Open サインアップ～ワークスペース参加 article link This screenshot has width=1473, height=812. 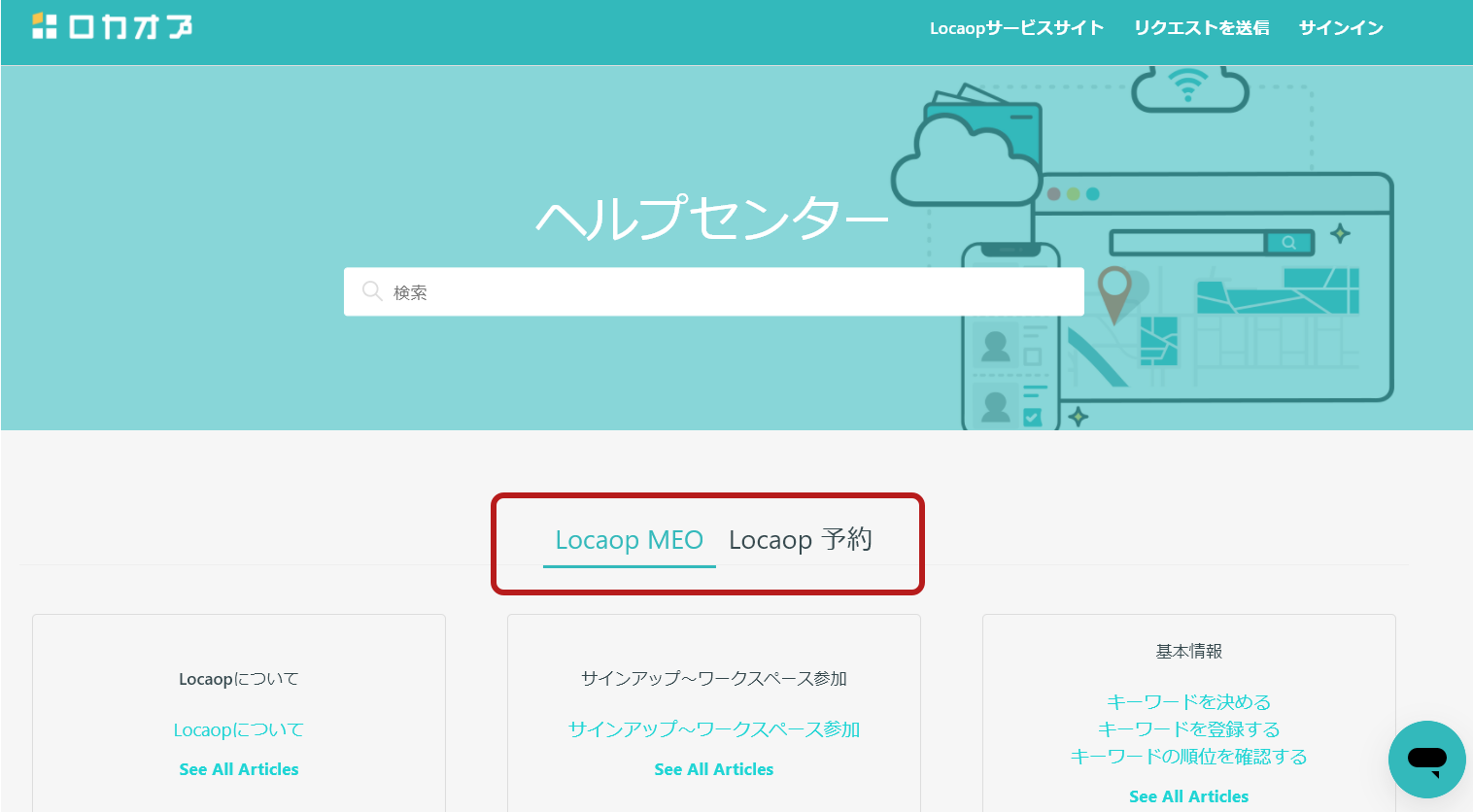714,729
